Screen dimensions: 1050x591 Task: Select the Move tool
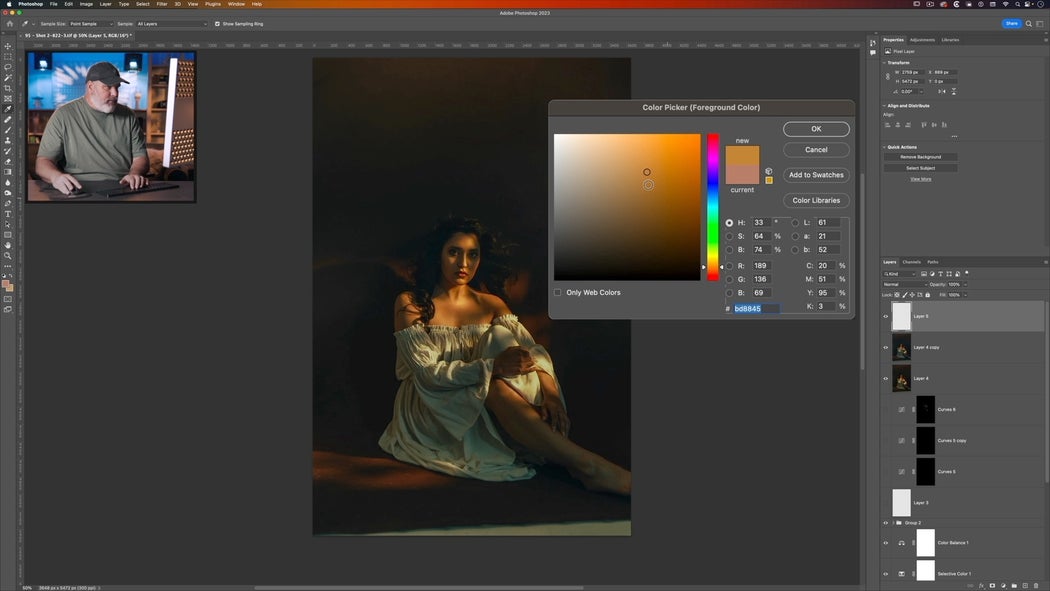(6, 46)
